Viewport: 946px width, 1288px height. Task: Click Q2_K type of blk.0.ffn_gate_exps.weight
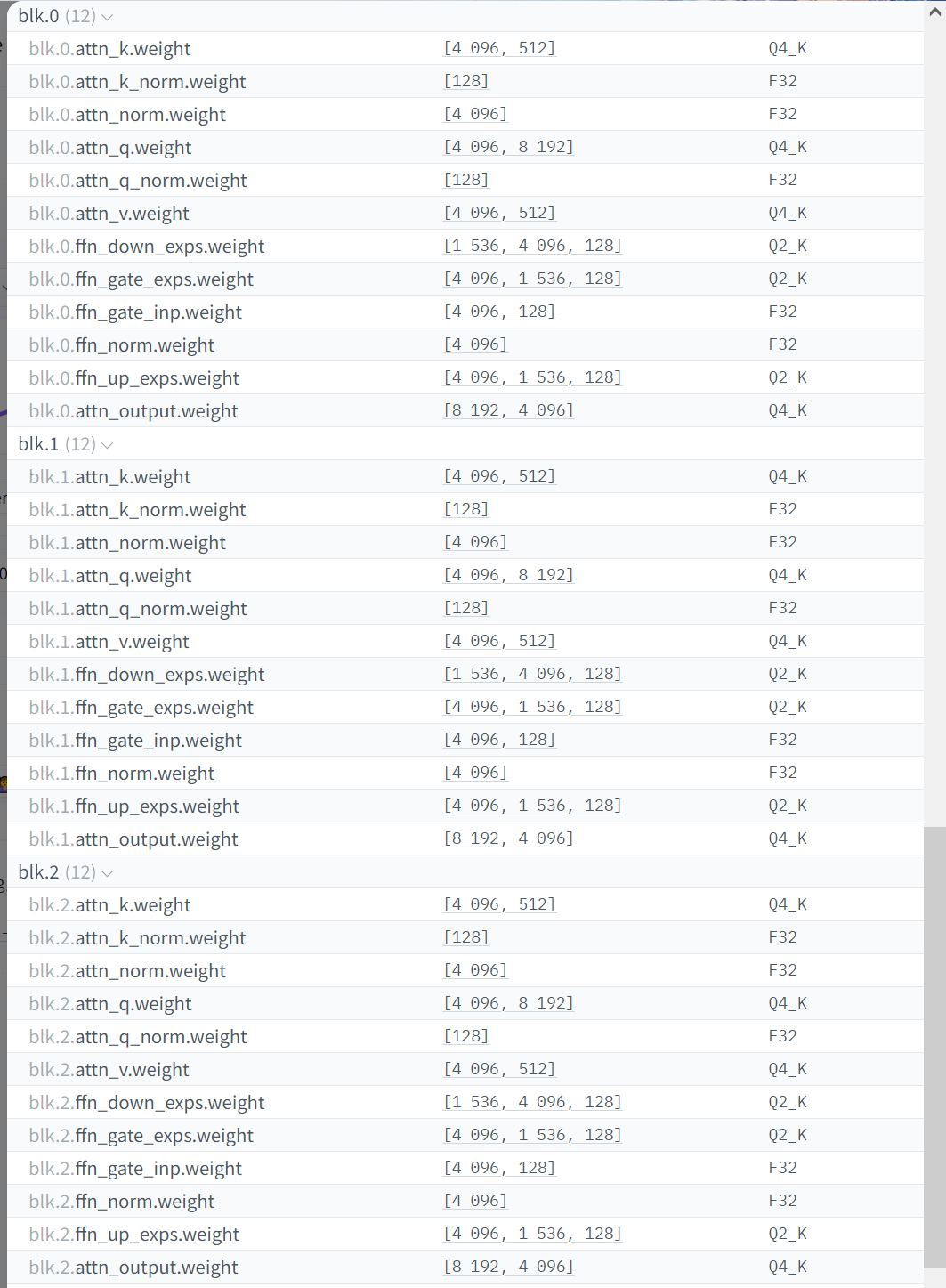point(788,279)
